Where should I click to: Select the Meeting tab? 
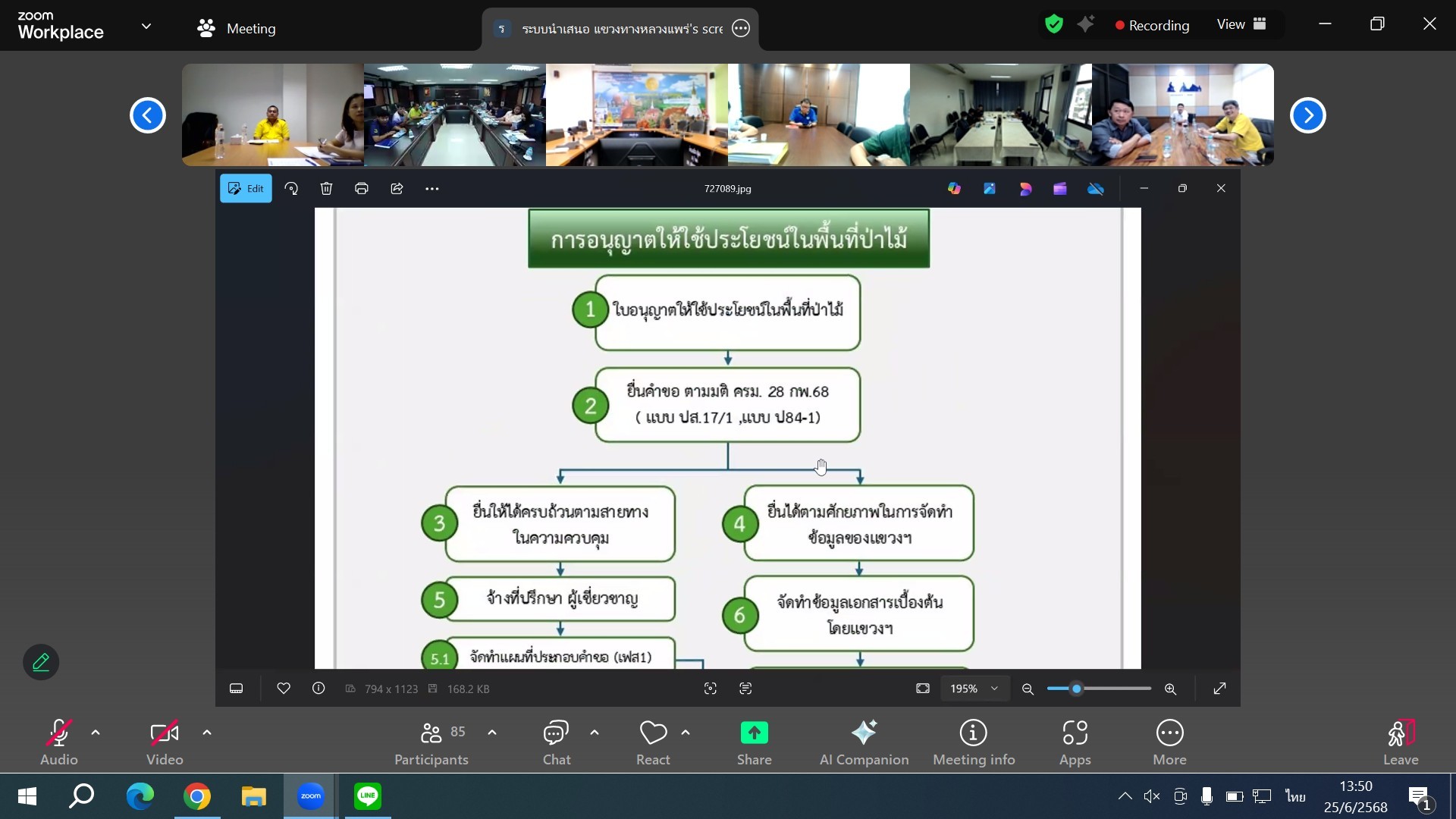coord(237,28)
